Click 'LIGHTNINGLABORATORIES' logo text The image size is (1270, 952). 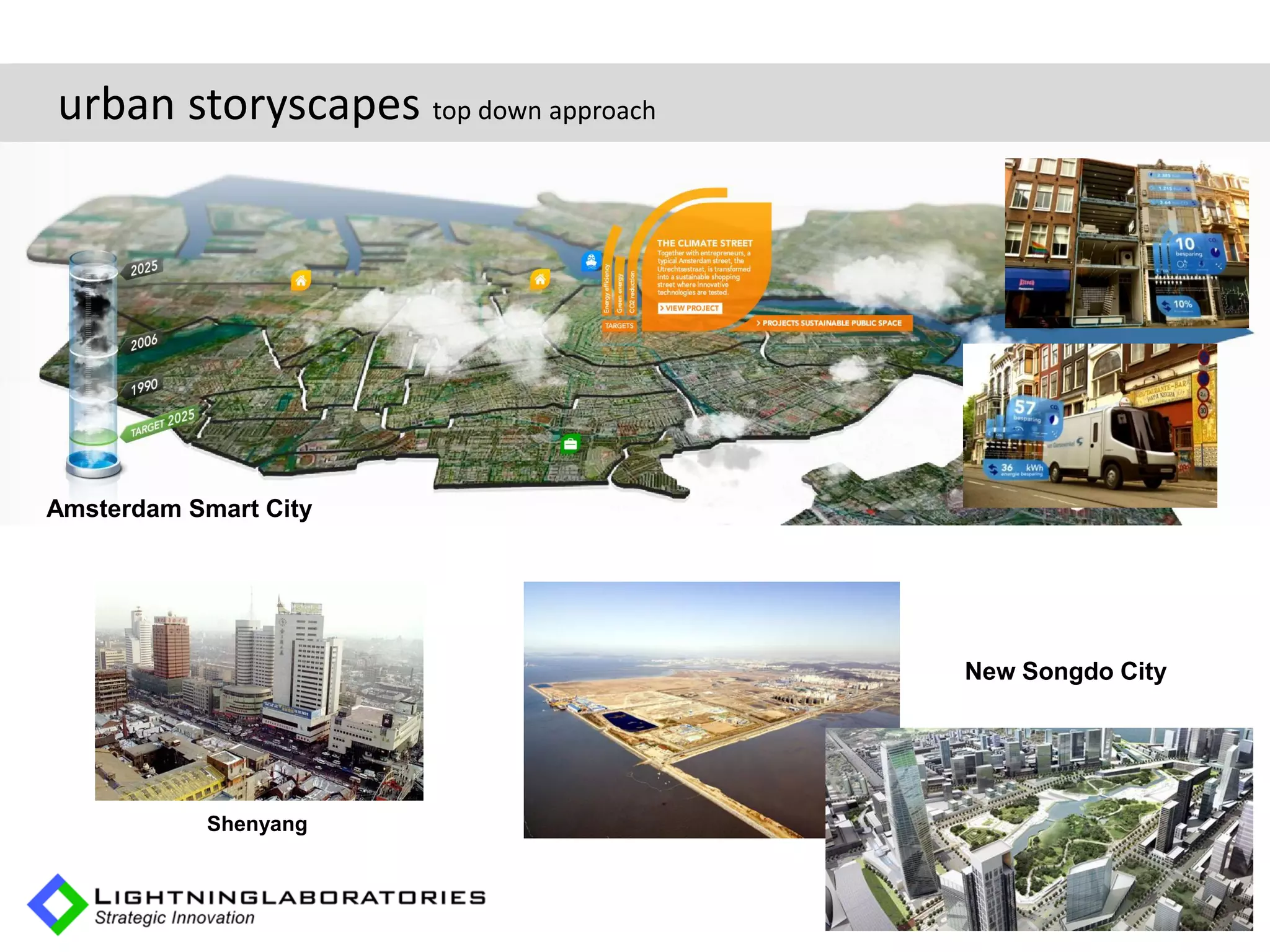point(290,897)
